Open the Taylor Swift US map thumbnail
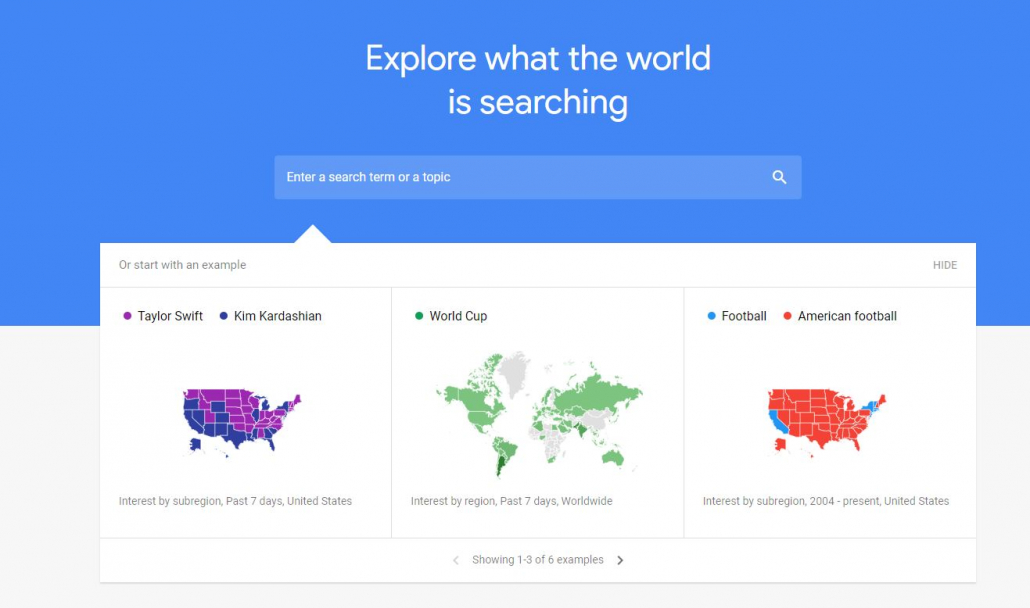 [x=241, y=422]
